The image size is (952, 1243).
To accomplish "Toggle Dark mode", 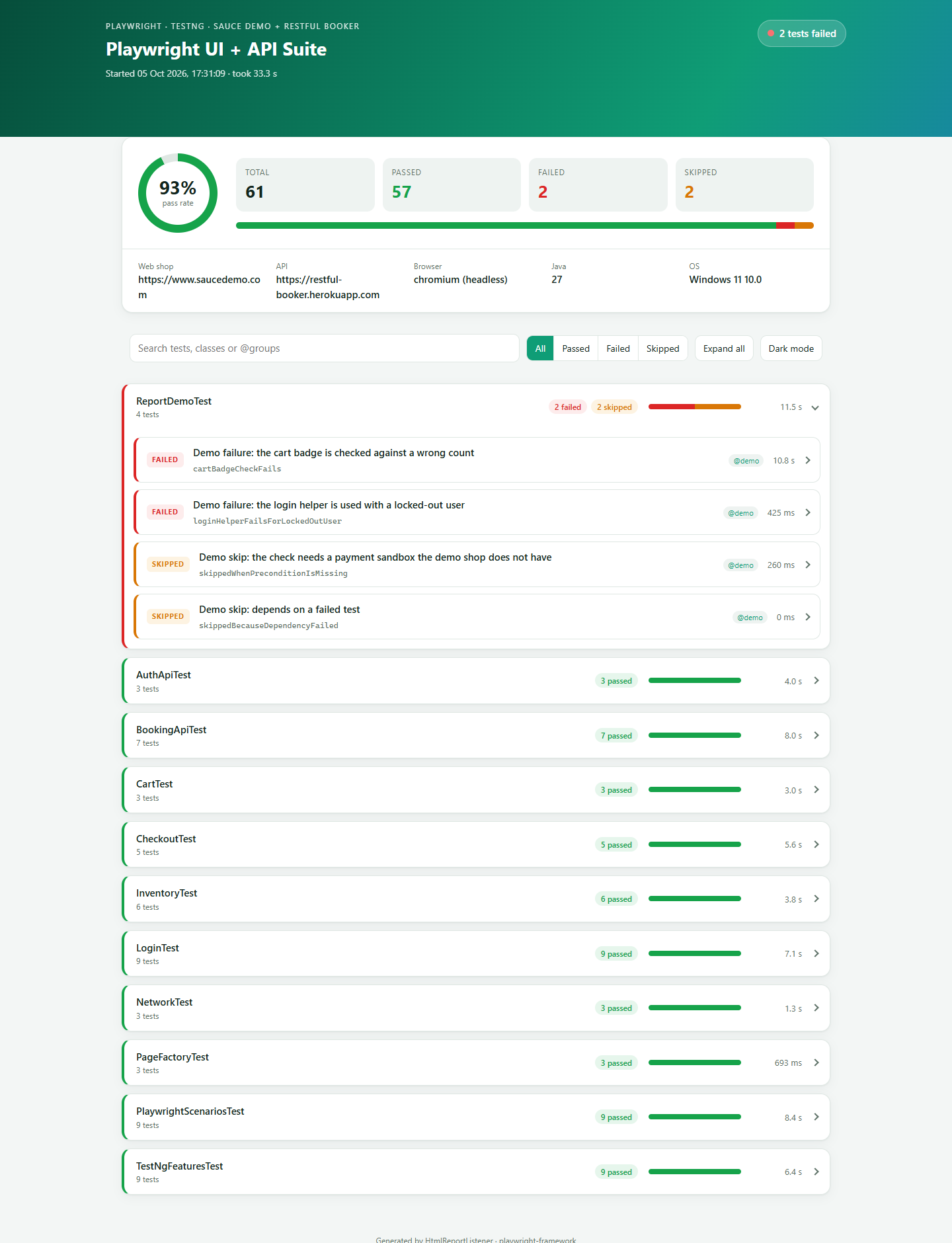I will click(791, 348).
